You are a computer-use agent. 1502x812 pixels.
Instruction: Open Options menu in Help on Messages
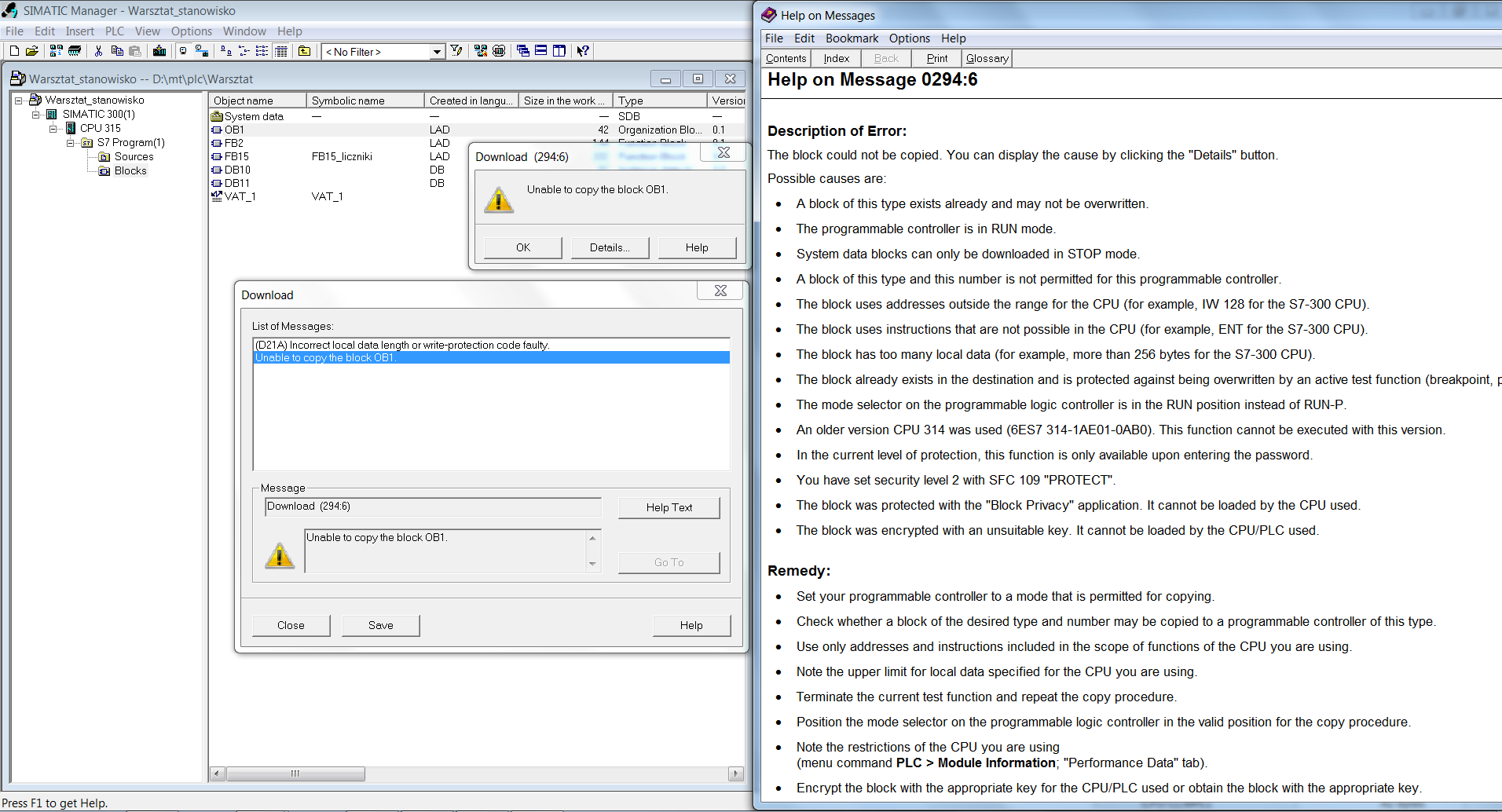[909, 38]
